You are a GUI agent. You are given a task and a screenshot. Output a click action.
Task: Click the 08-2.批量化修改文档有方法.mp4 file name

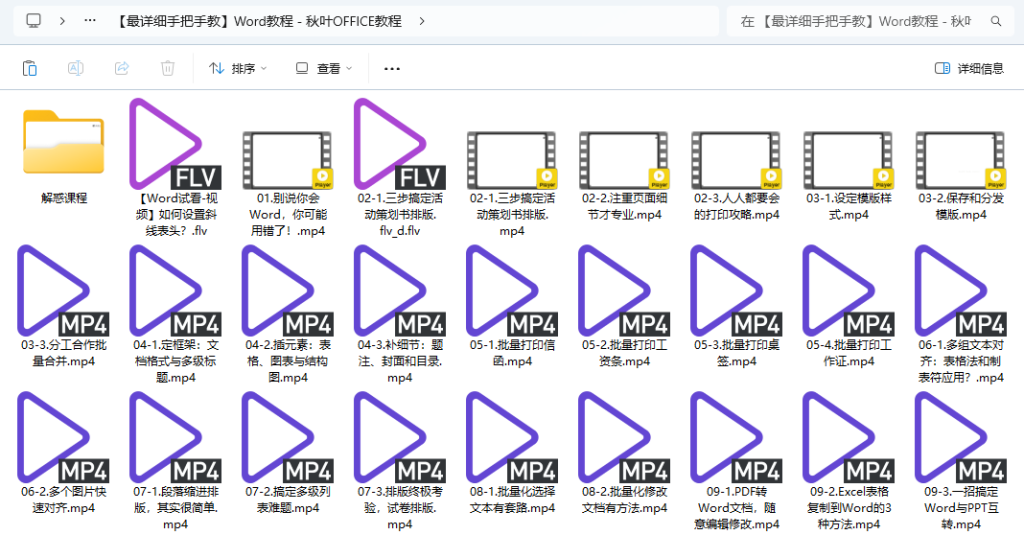click(624, 500)
